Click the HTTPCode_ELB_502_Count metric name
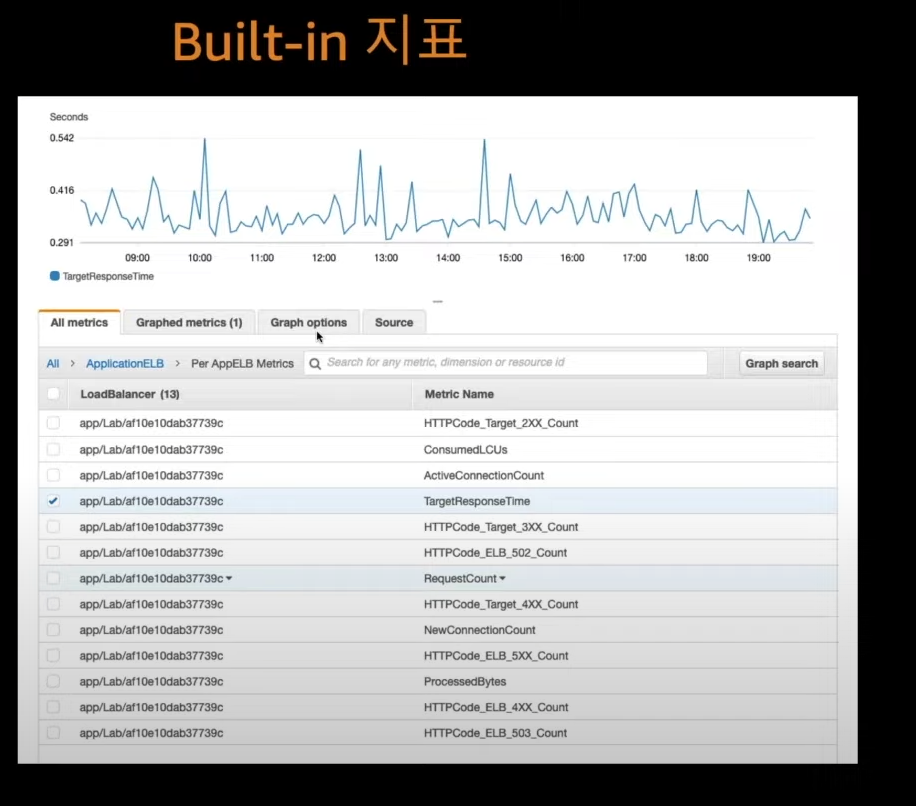Viewport: 916px width, 806px height. [x=495, y=553]
